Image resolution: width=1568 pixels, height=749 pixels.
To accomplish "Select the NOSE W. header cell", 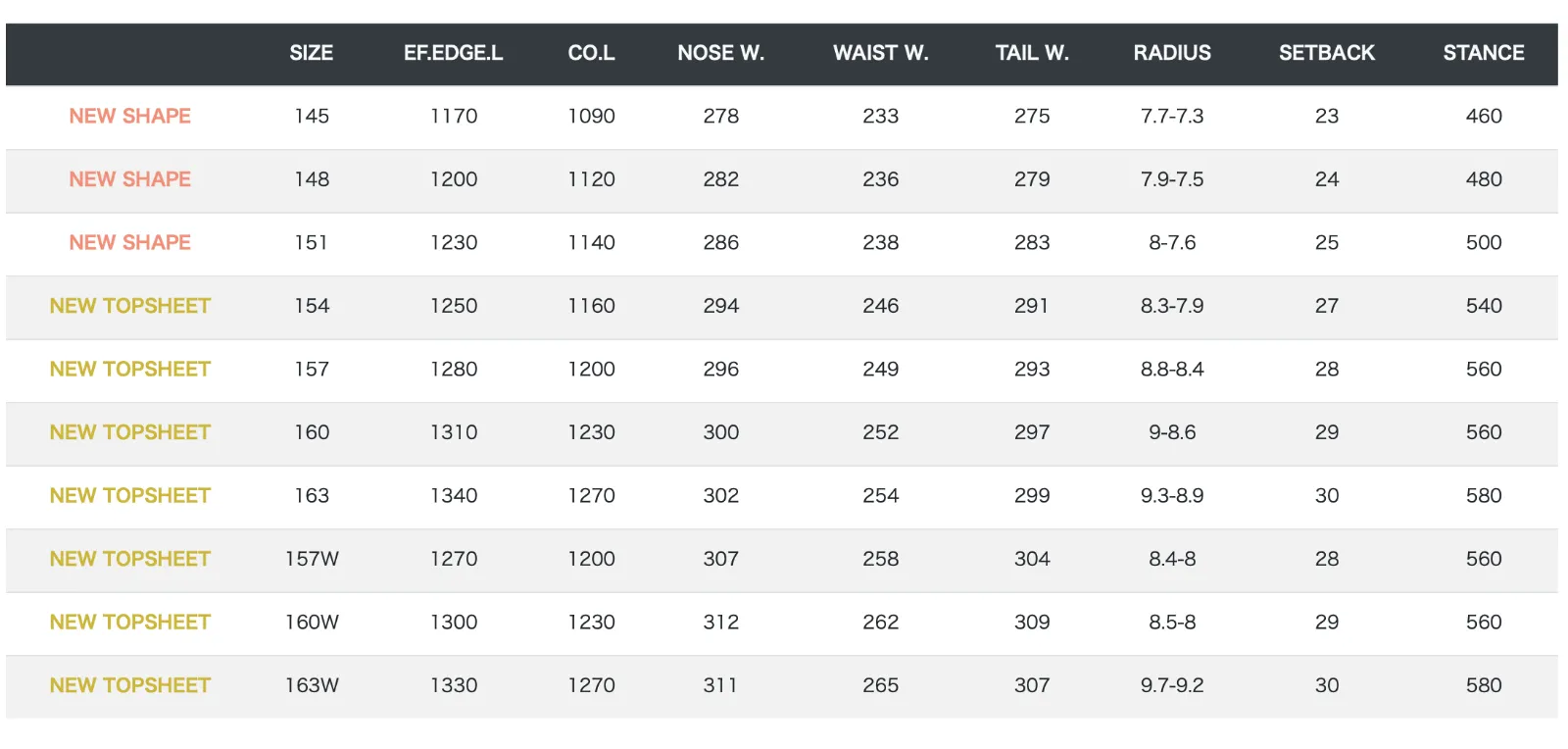I will [720, 53].
